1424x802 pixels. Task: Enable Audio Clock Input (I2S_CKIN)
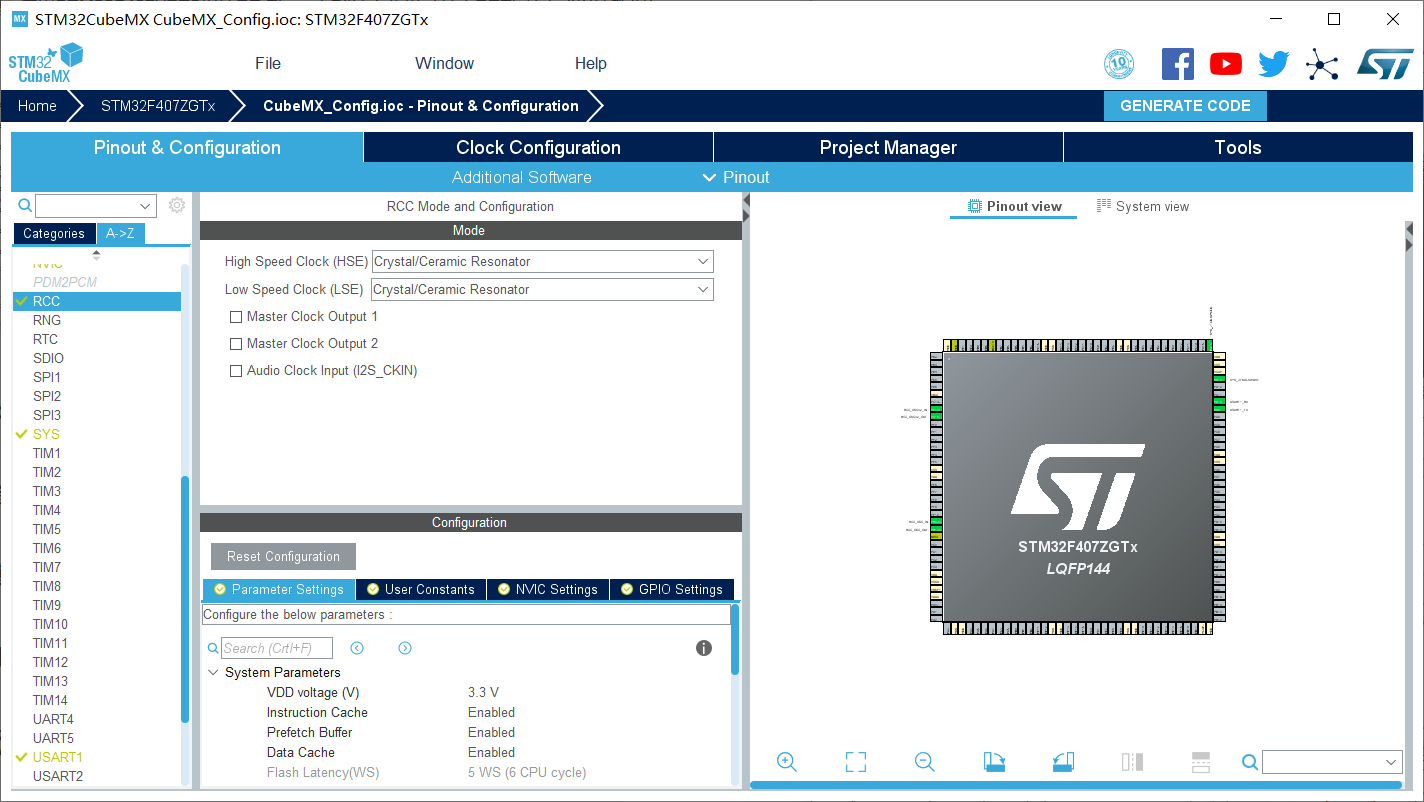(236, 370)
